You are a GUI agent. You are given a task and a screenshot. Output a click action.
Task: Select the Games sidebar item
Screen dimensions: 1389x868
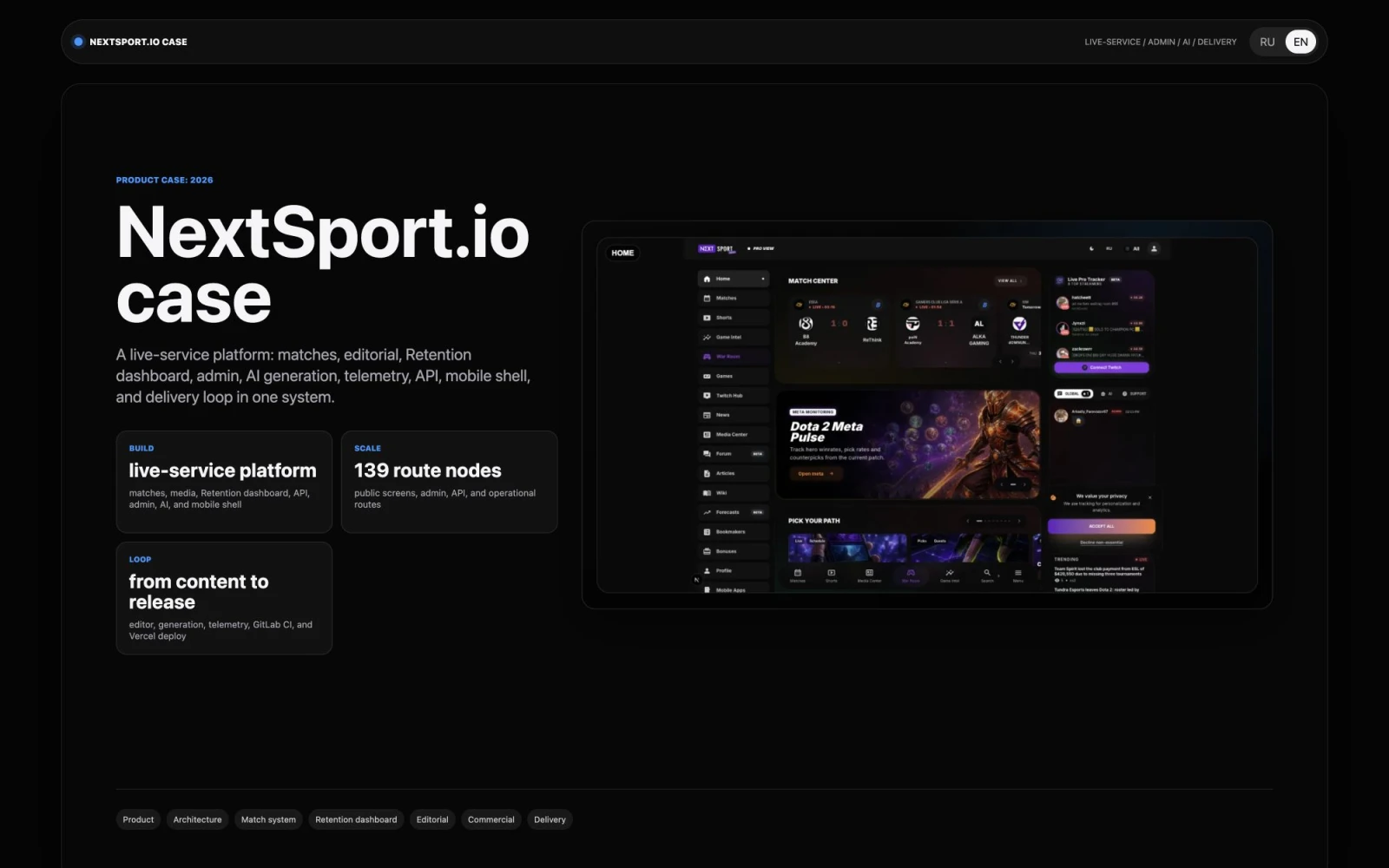point(733,376)
